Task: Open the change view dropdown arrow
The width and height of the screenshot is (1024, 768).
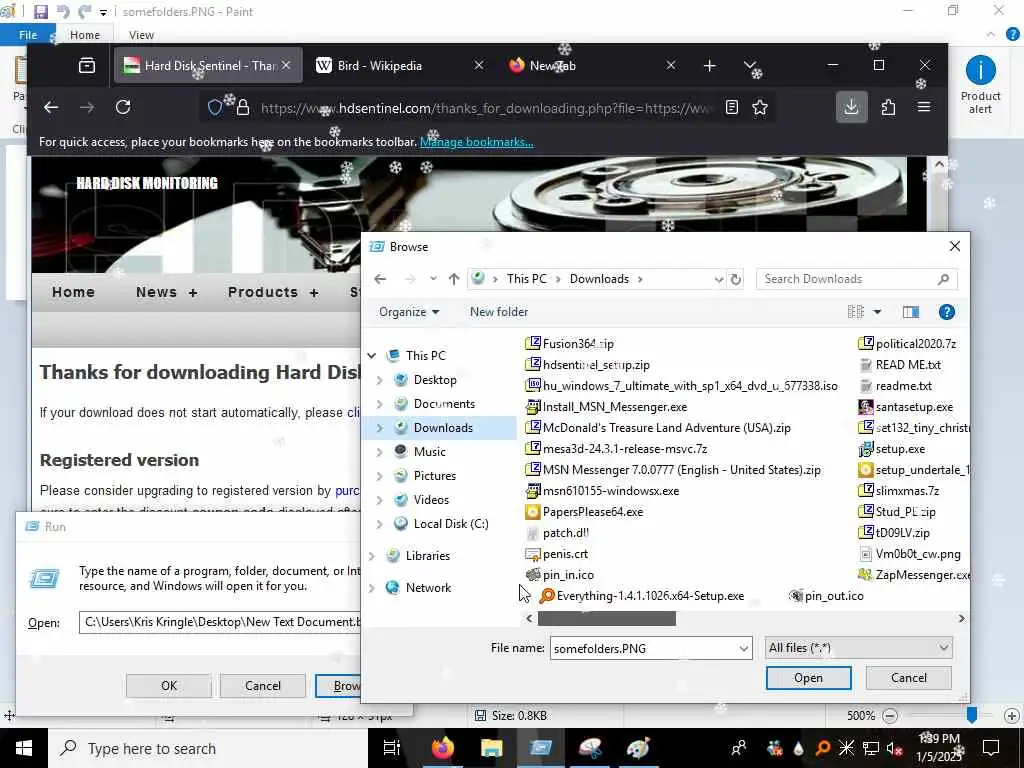Action: (x=877, y=312)
